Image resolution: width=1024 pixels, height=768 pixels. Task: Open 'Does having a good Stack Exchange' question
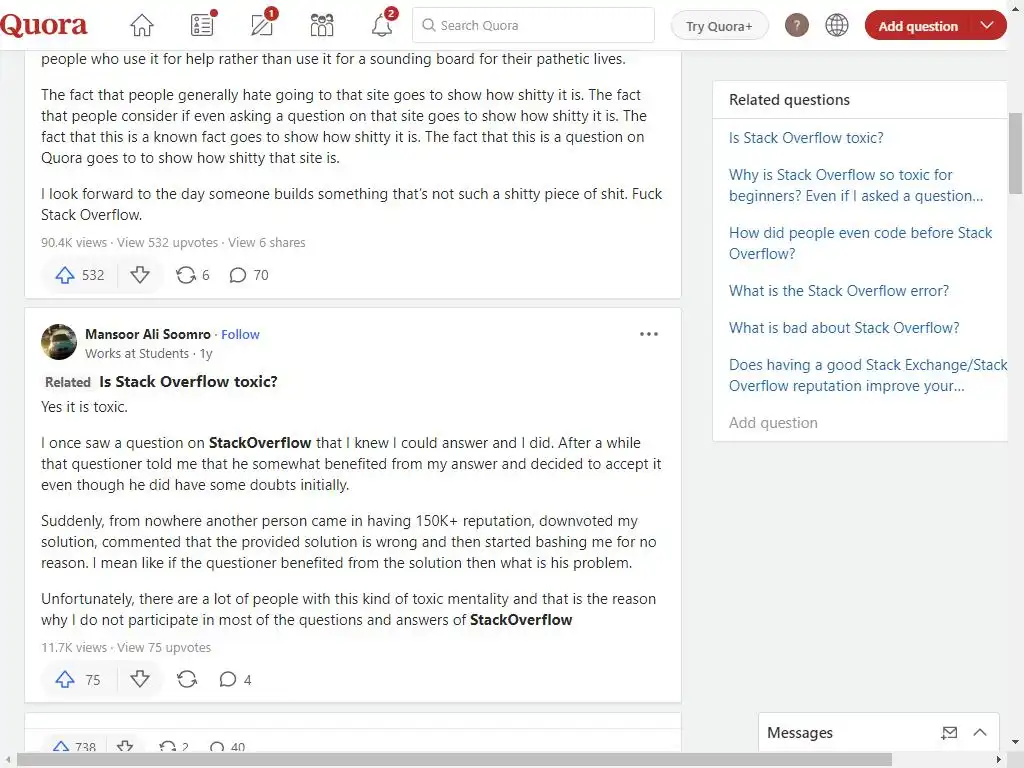(868, 375)
